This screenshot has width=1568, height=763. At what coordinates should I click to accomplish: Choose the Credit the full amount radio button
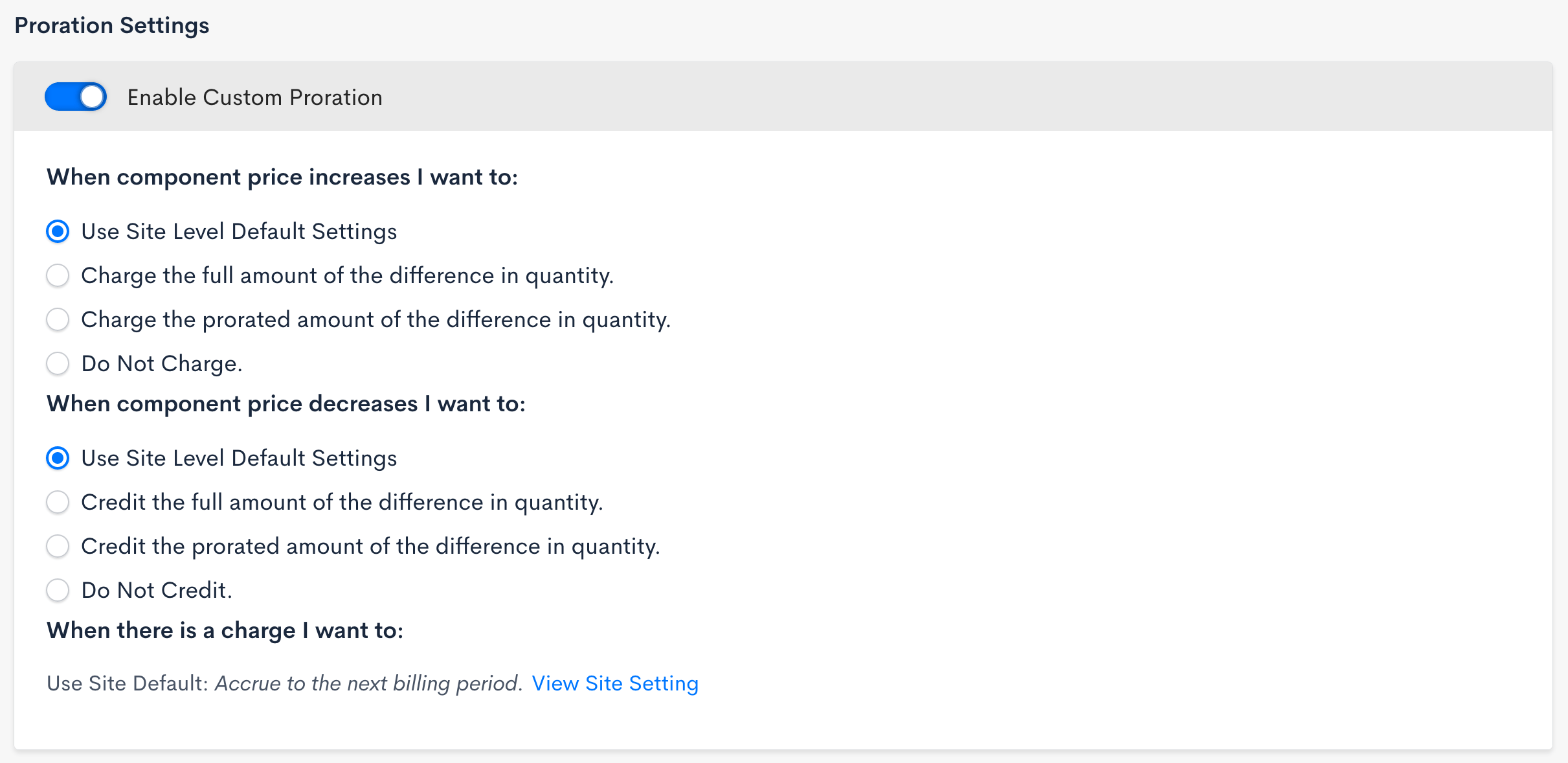58,502
